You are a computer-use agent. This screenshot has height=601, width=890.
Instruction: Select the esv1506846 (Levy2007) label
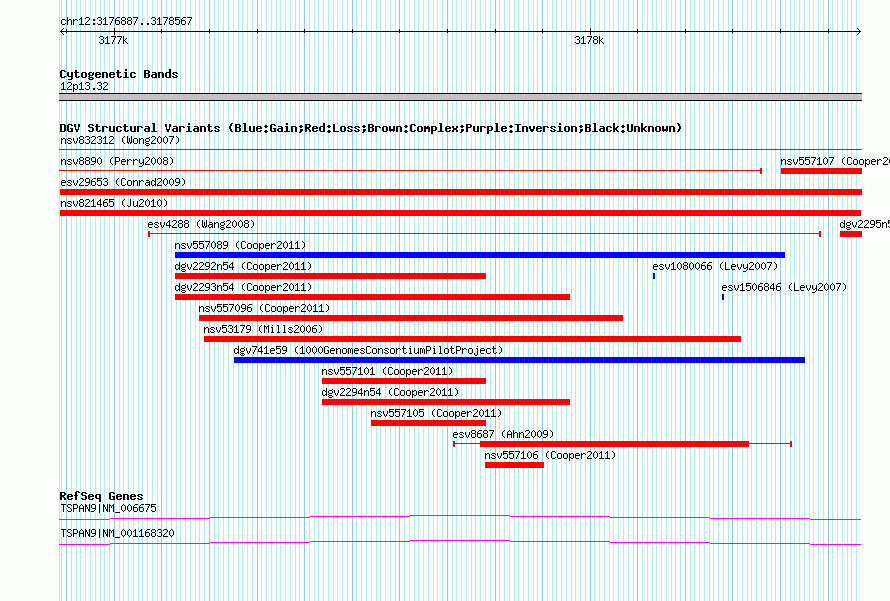pyautogui.click(x=784, y=287)
